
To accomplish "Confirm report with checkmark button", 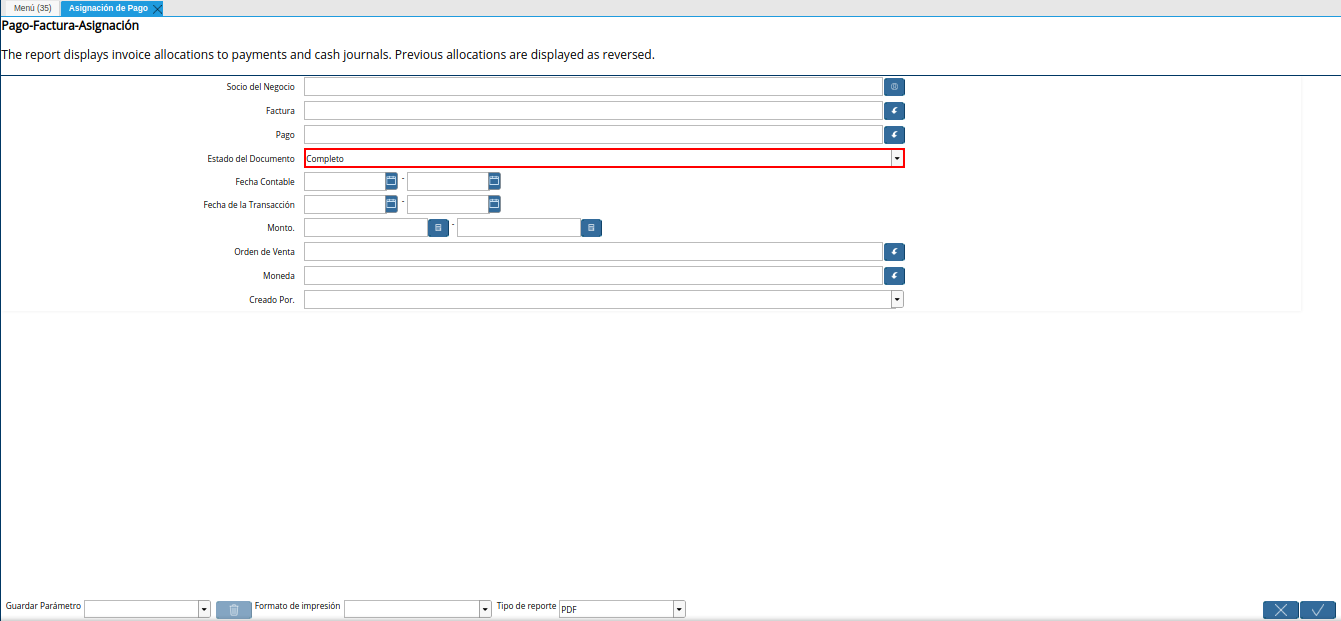I will coord(1318,610).
